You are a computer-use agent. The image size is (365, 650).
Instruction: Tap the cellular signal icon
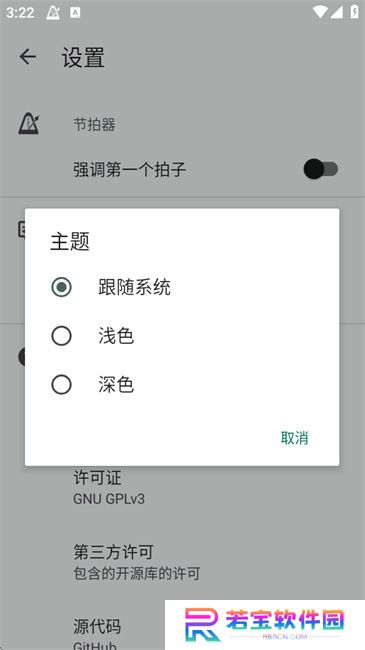(336, 12)
